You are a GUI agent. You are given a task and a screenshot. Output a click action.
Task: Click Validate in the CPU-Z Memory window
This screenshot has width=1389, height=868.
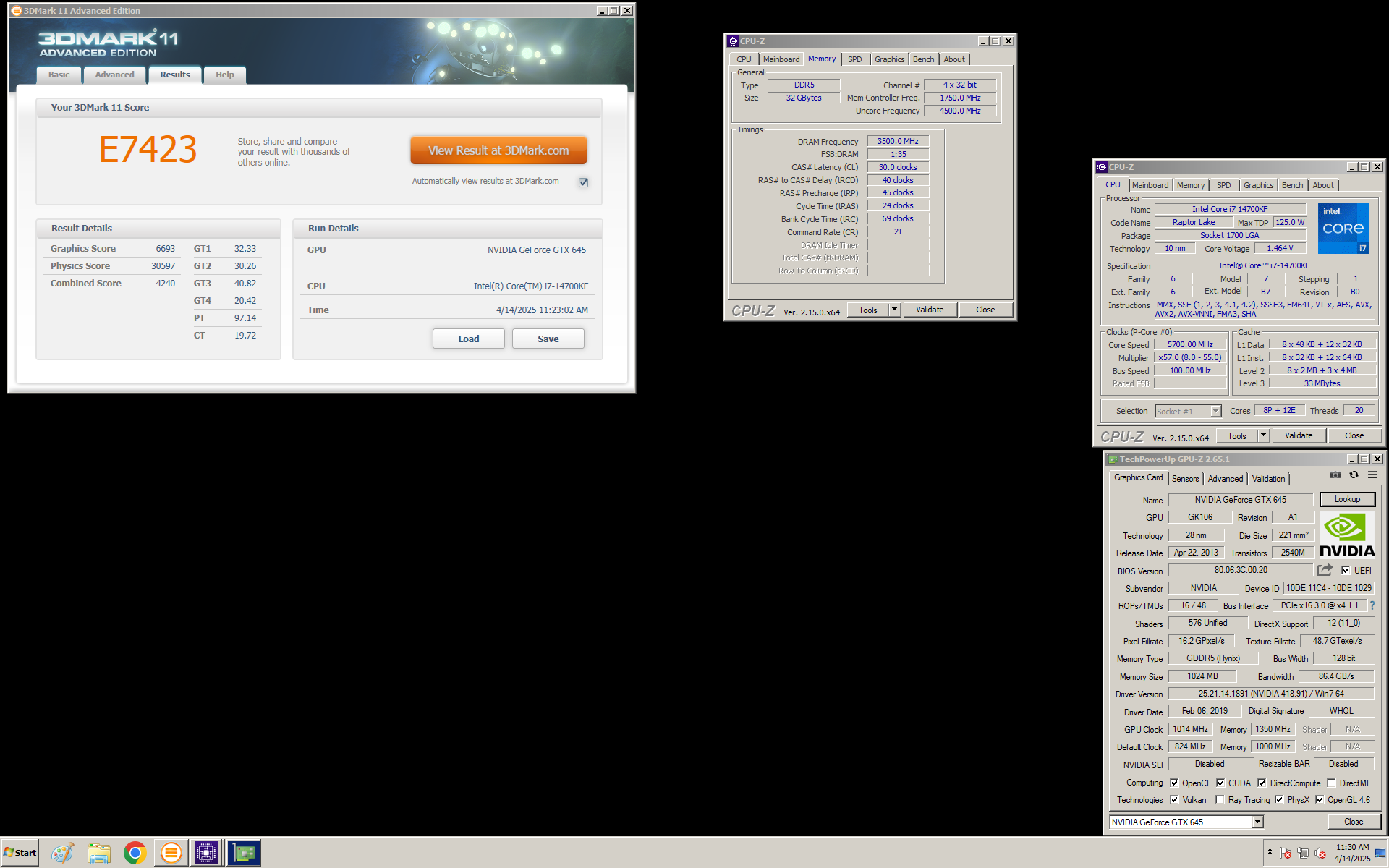coord(930,310)
